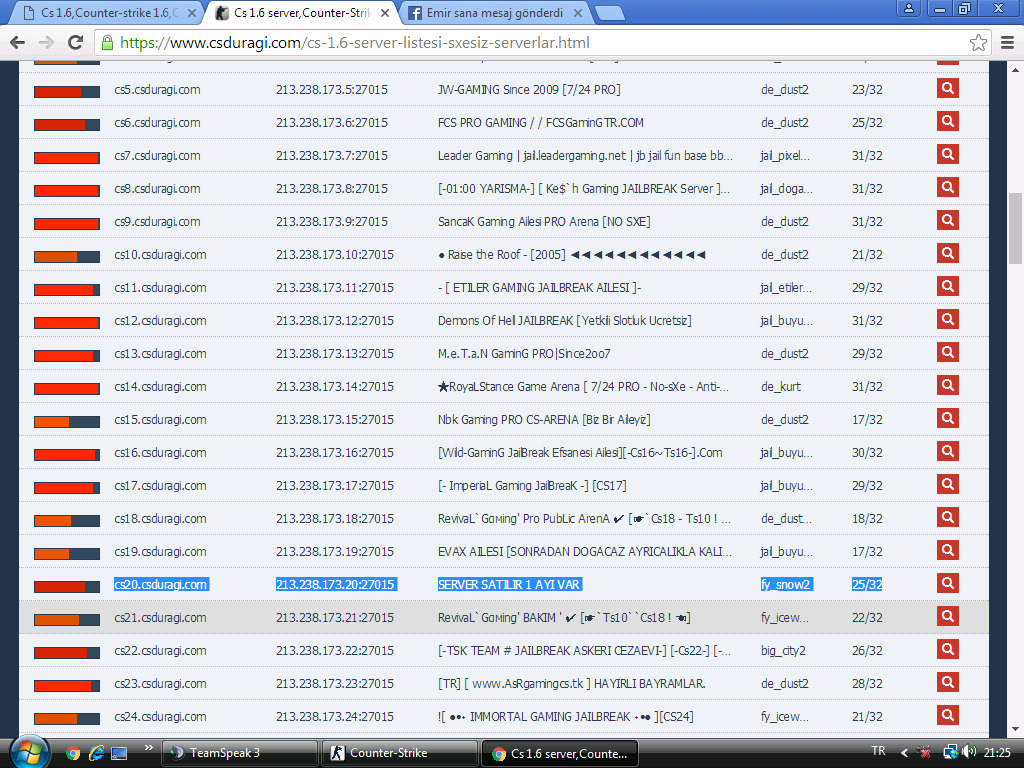The height and width of the screenshot is (768, 1024).
Task: Click the address bar URL field
Action: point(542,42)
